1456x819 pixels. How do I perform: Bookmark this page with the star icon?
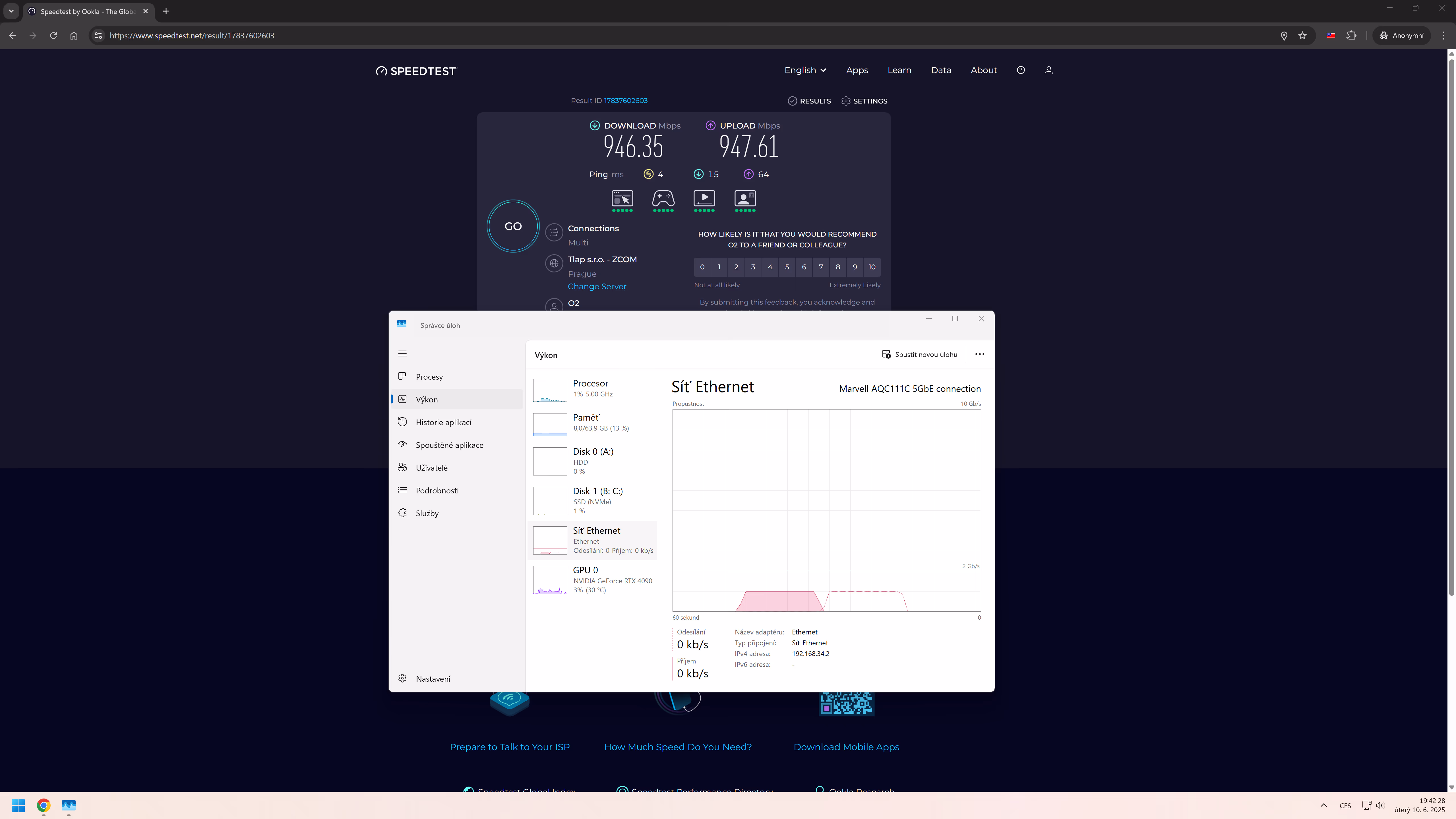[x=1302, y=36]
